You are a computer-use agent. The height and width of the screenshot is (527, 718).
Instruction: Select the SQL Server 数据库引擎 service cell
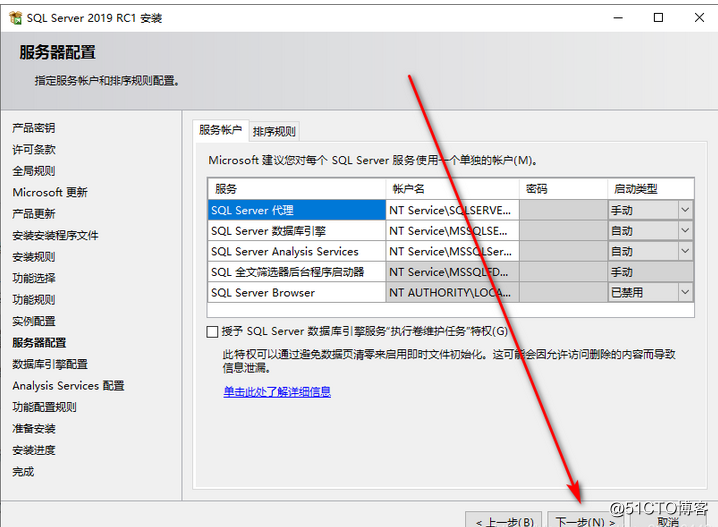296,231
